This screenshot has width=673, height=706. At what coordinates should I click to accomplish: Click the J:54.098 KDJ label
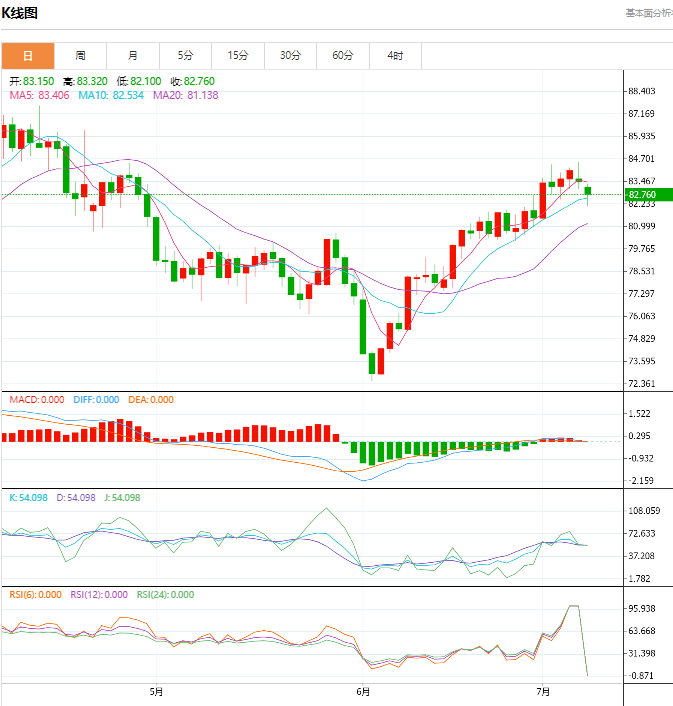point(122,498)
